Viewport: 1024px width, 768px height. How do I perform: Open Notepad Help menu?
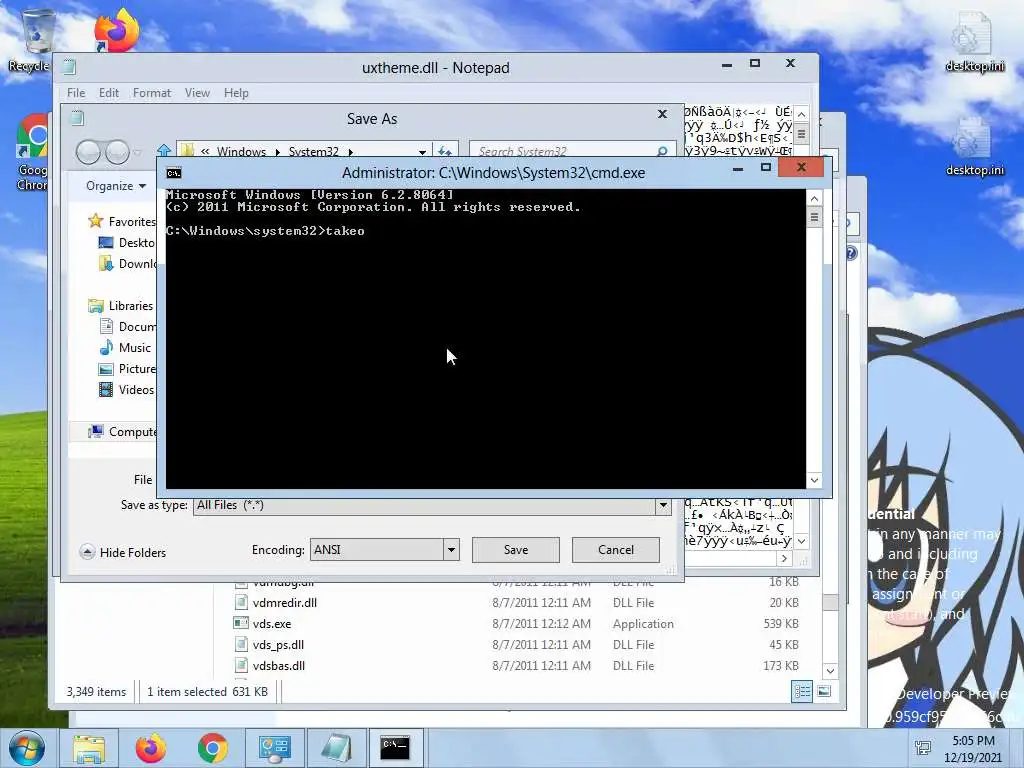236,93
